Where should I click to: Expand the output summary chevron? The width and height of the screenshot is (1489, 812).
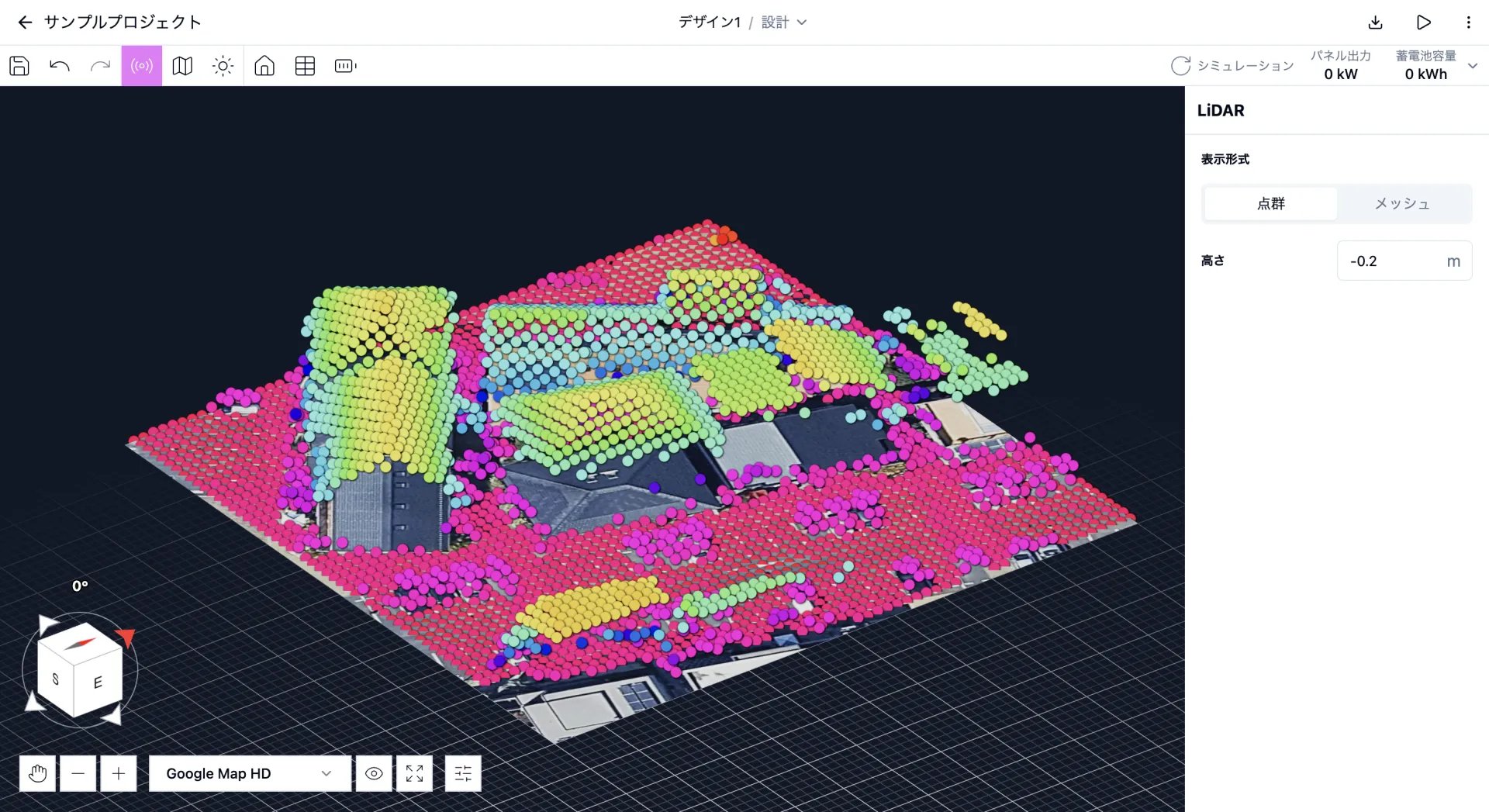1473,66
